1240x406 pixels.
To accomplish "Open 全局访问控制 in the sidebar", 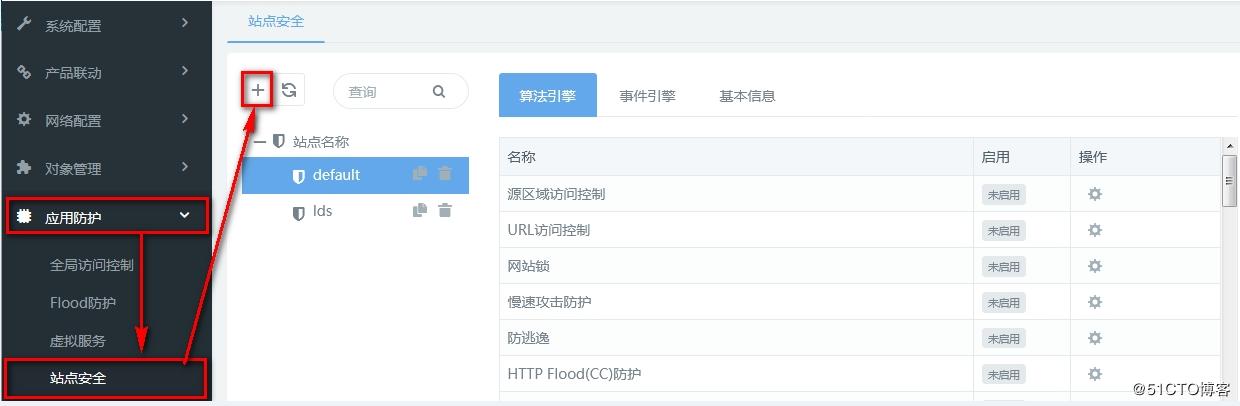I will (92, 265).
